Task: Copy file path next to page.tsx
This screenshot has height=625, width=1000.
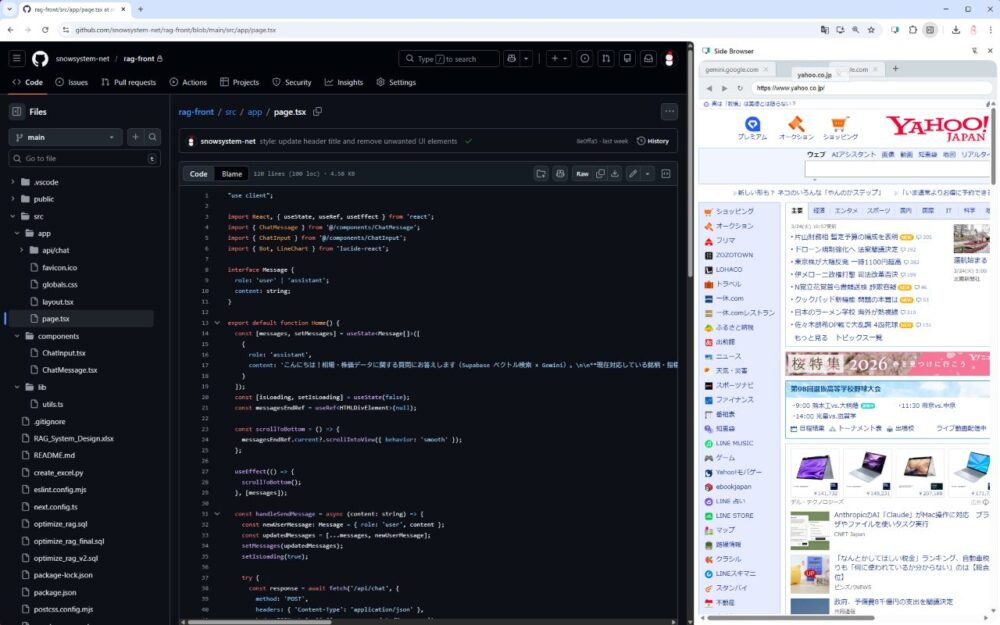Action: [318, 112]
